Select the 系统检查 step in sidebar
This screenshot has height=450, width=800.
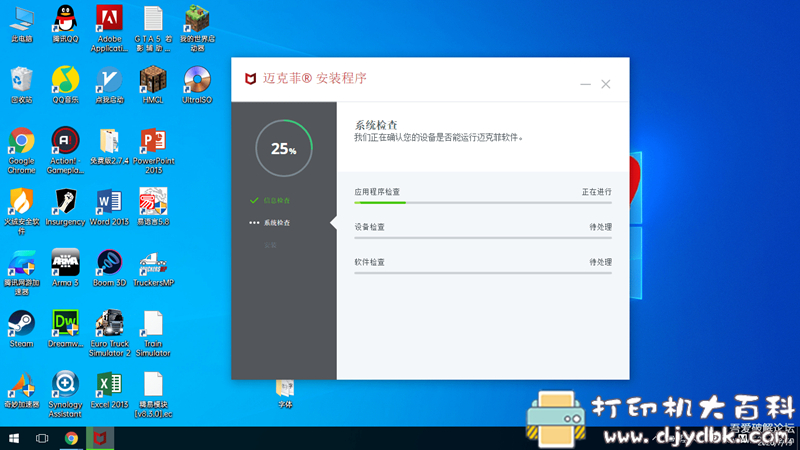click(x=270, y=223)
